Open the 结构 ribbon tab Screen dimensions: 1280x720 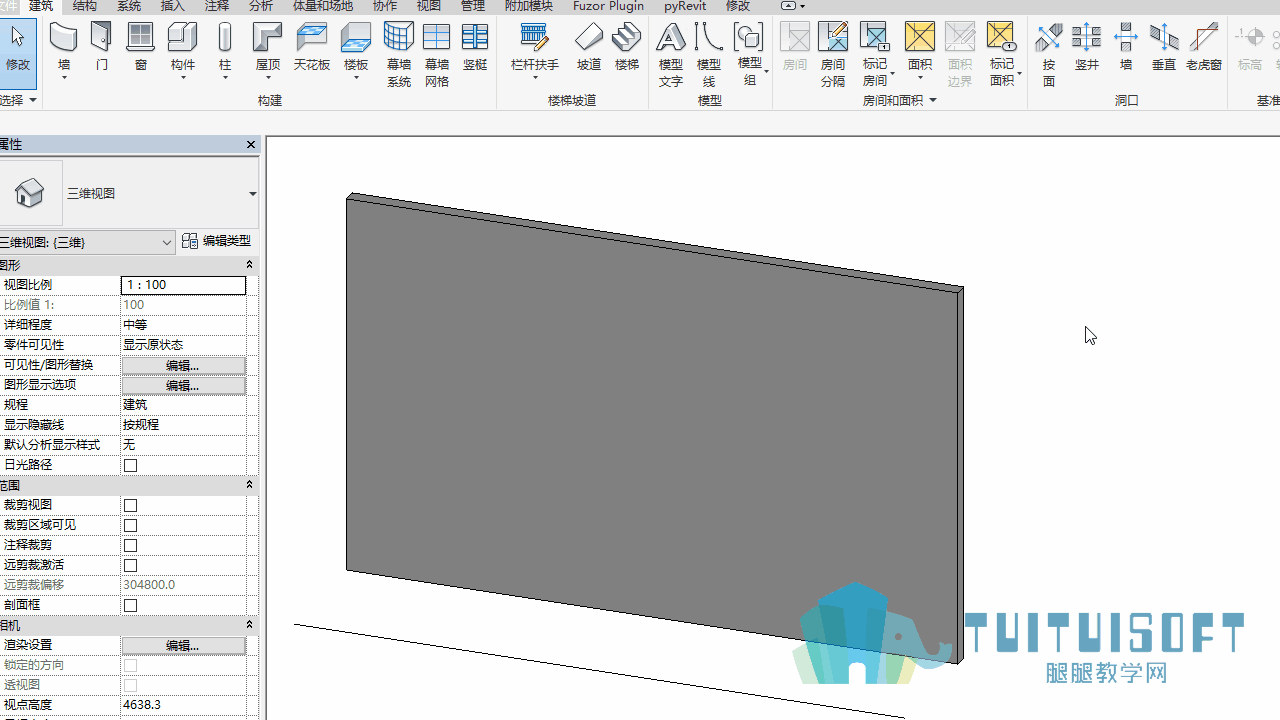(85, 6)
